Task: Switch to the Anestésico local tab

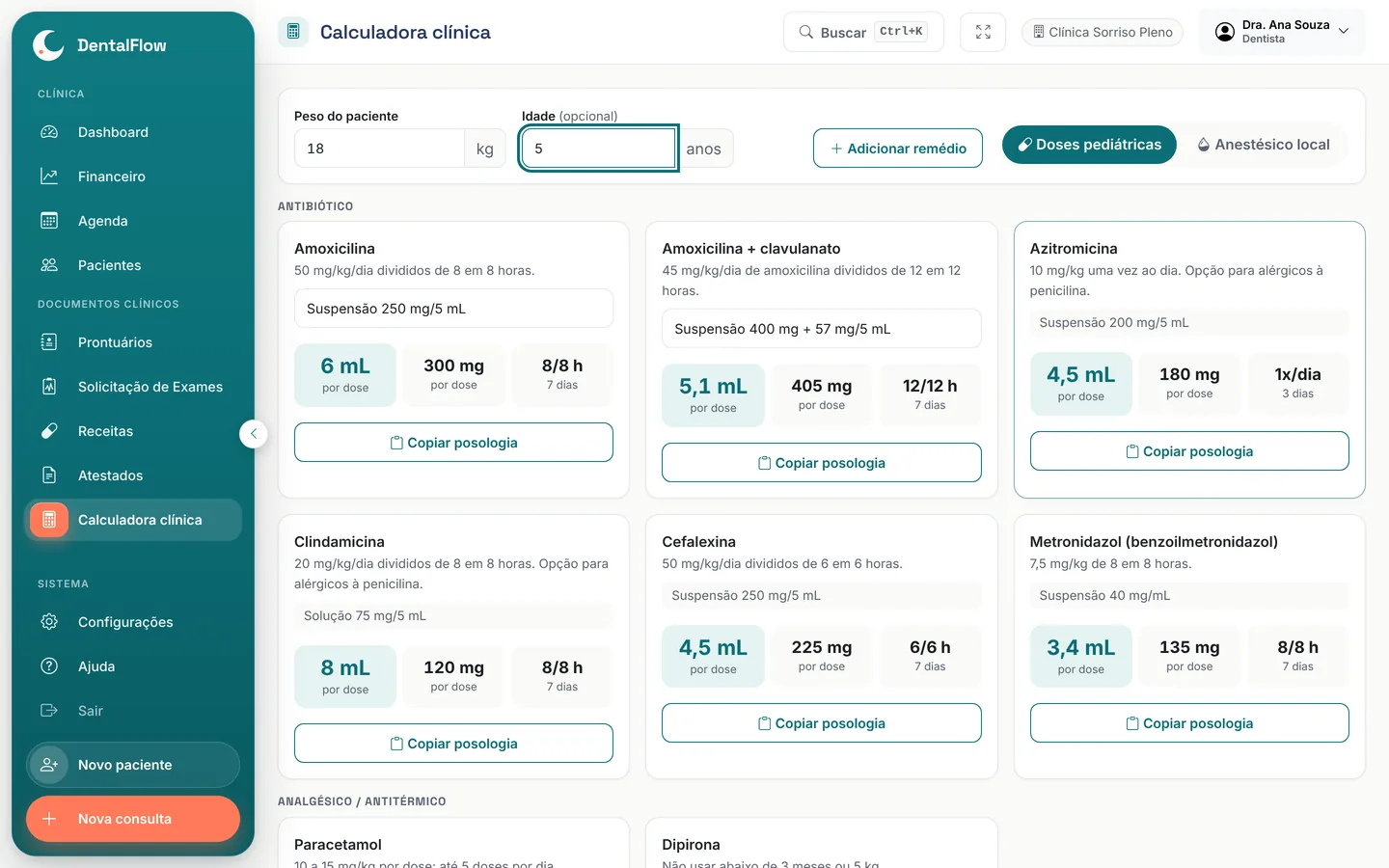Action: [x=1264, y=145]
